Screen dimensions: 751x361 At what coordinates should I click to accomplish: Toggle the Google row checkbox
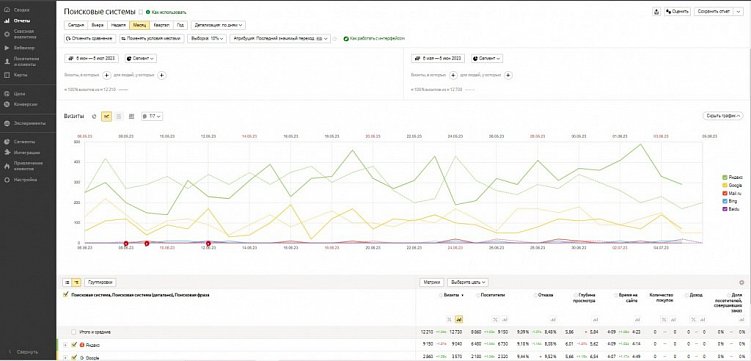pos(73,357)
